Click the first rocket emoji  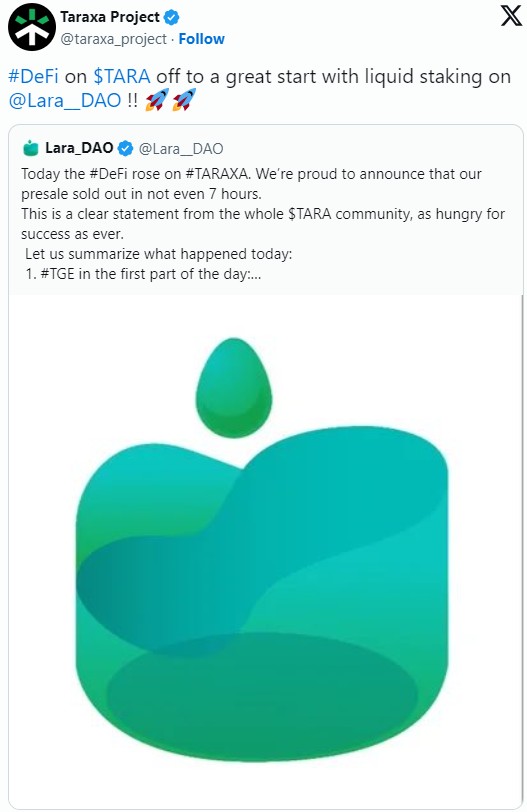click(x=157, y=100)
